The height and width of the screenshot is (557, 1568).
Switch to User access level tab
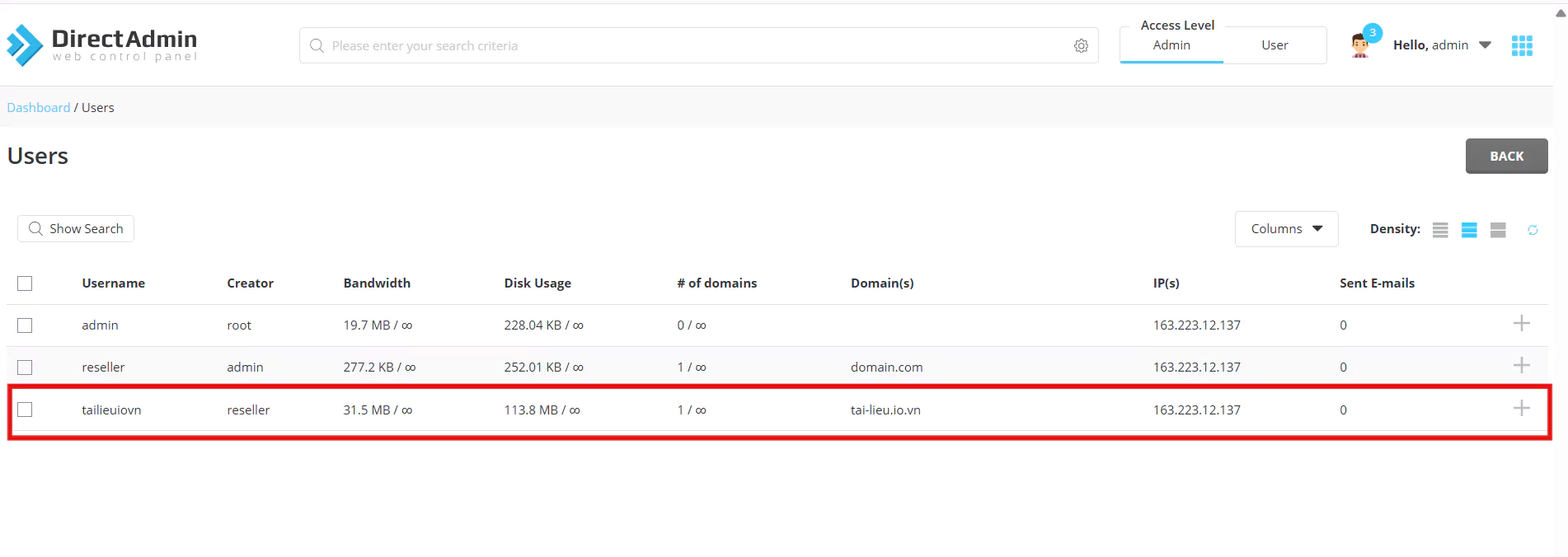[x=1274, y=45]
